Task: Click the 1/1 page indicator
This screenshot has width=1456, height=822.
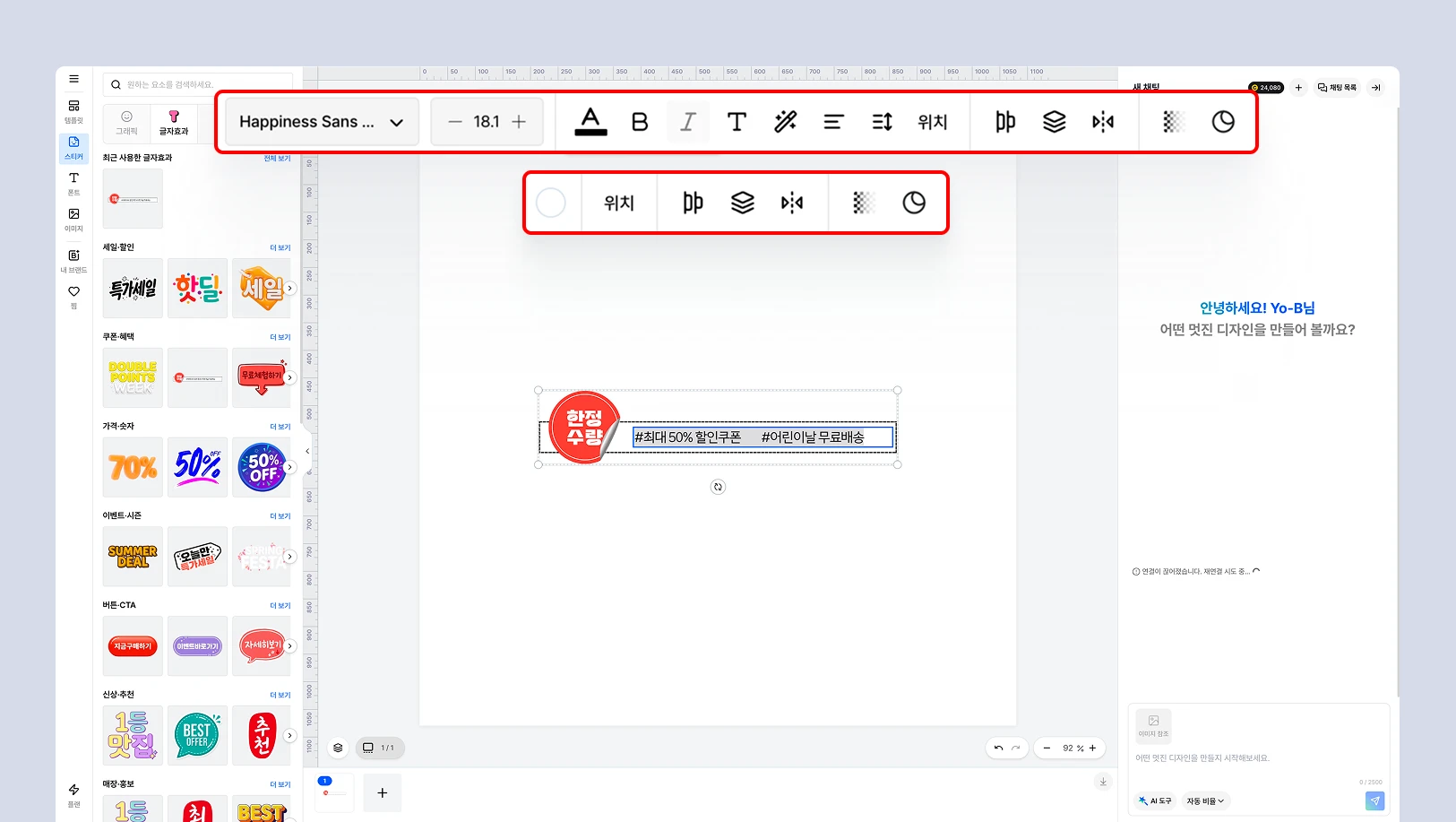Action: click(x=380, y=748)
